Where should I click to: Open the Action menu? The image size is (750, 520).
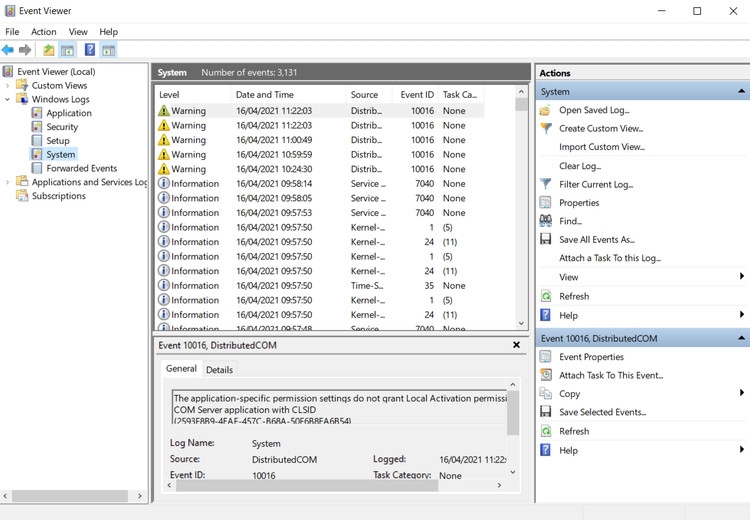[x=43, y=32]
